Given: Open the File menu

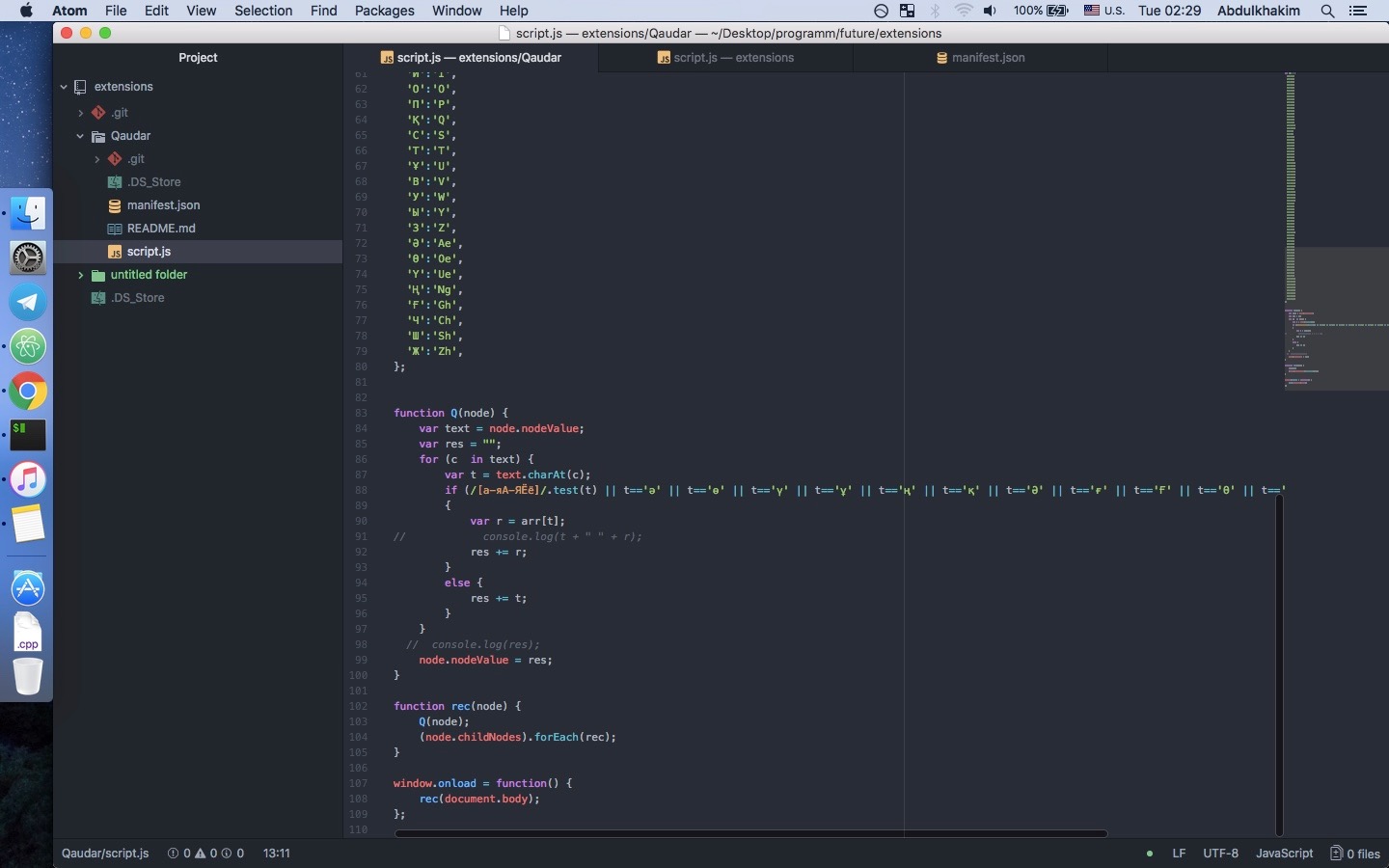Looking at the screenshot, I should (116, 11).
